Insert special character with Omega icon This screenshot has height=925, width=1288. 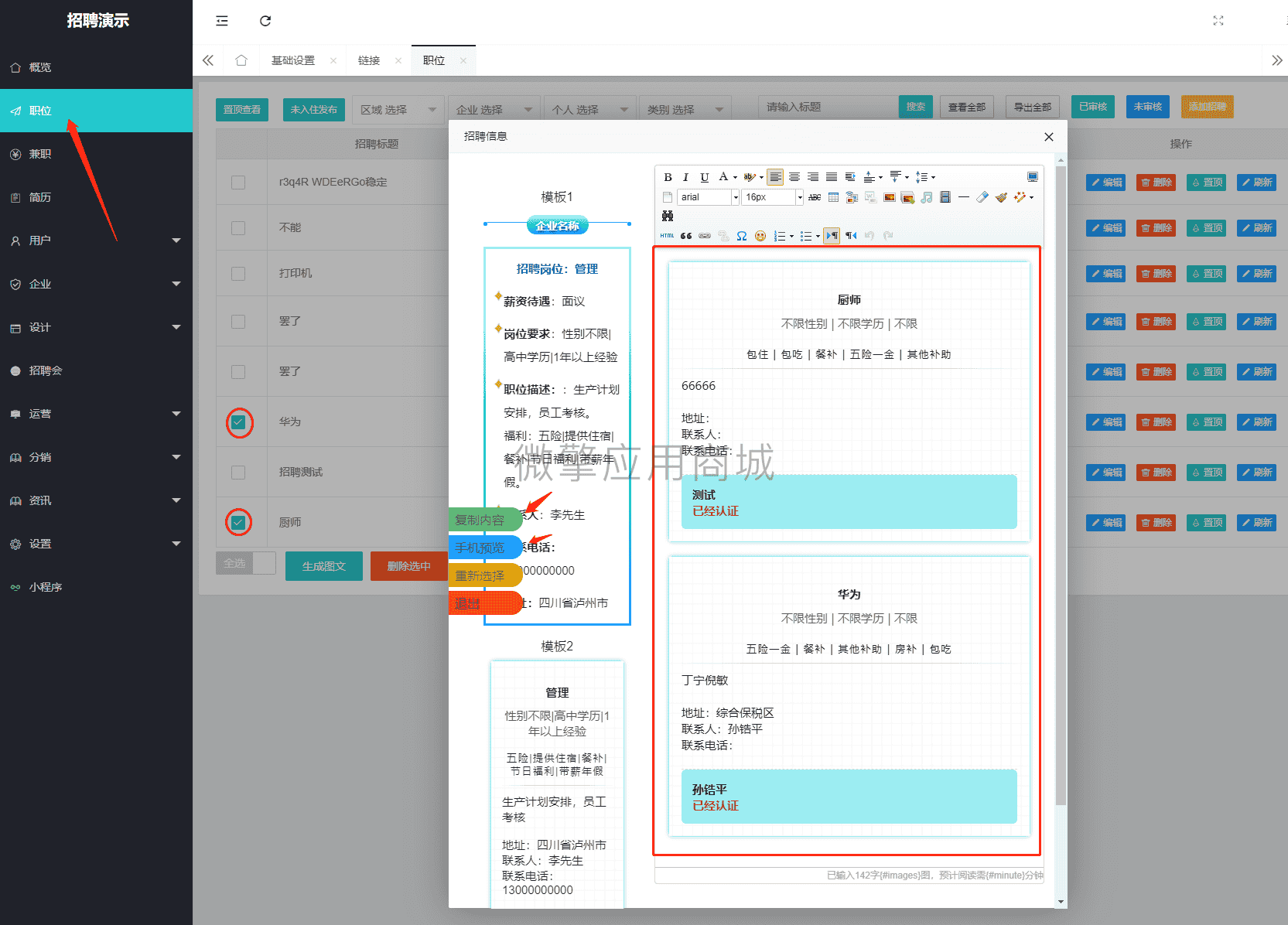point(741,236)
